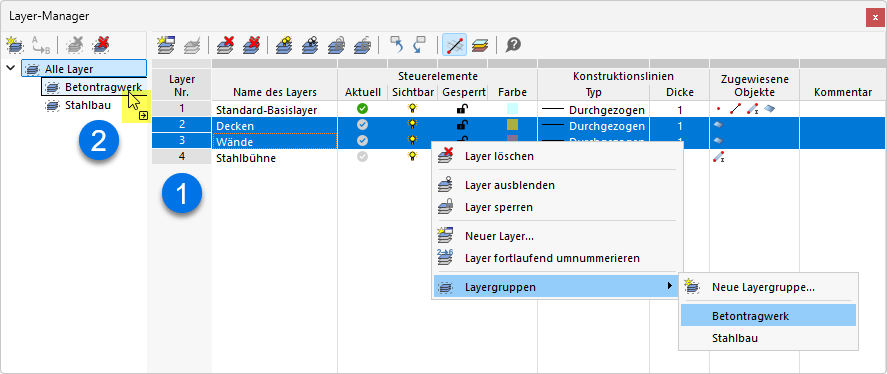This screenshot has width=887, height=374.
Task: Click the blue arrow curving left toolbar icon
Action: pyautogui.click(x=397, y=44)
